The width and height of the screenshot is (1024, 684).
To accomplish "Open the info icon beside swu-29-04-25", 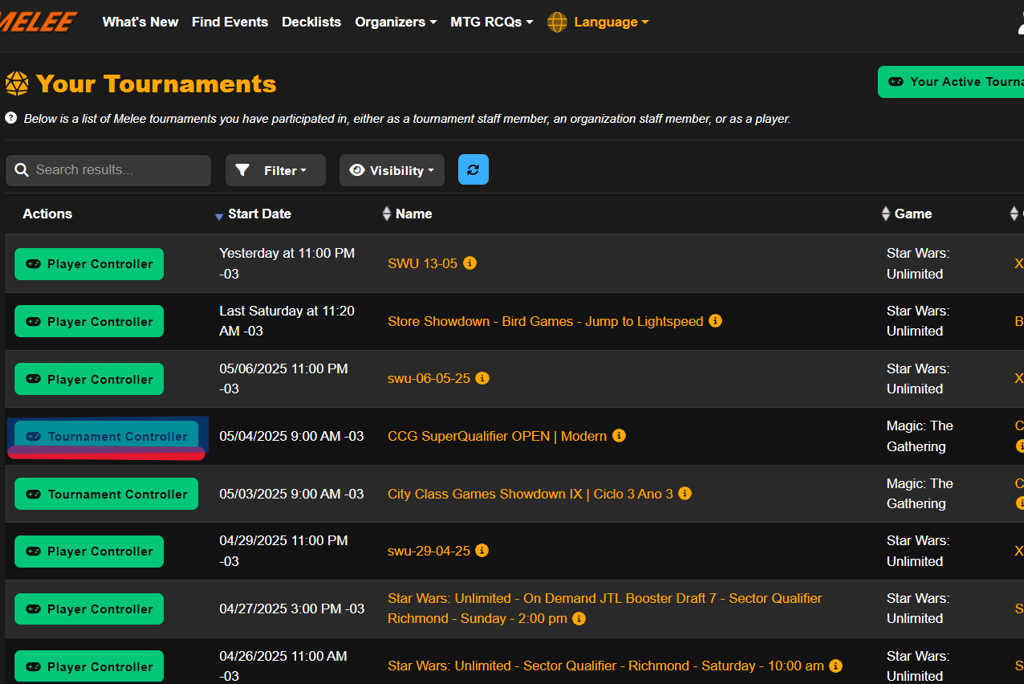I will (x=482, y=551).
